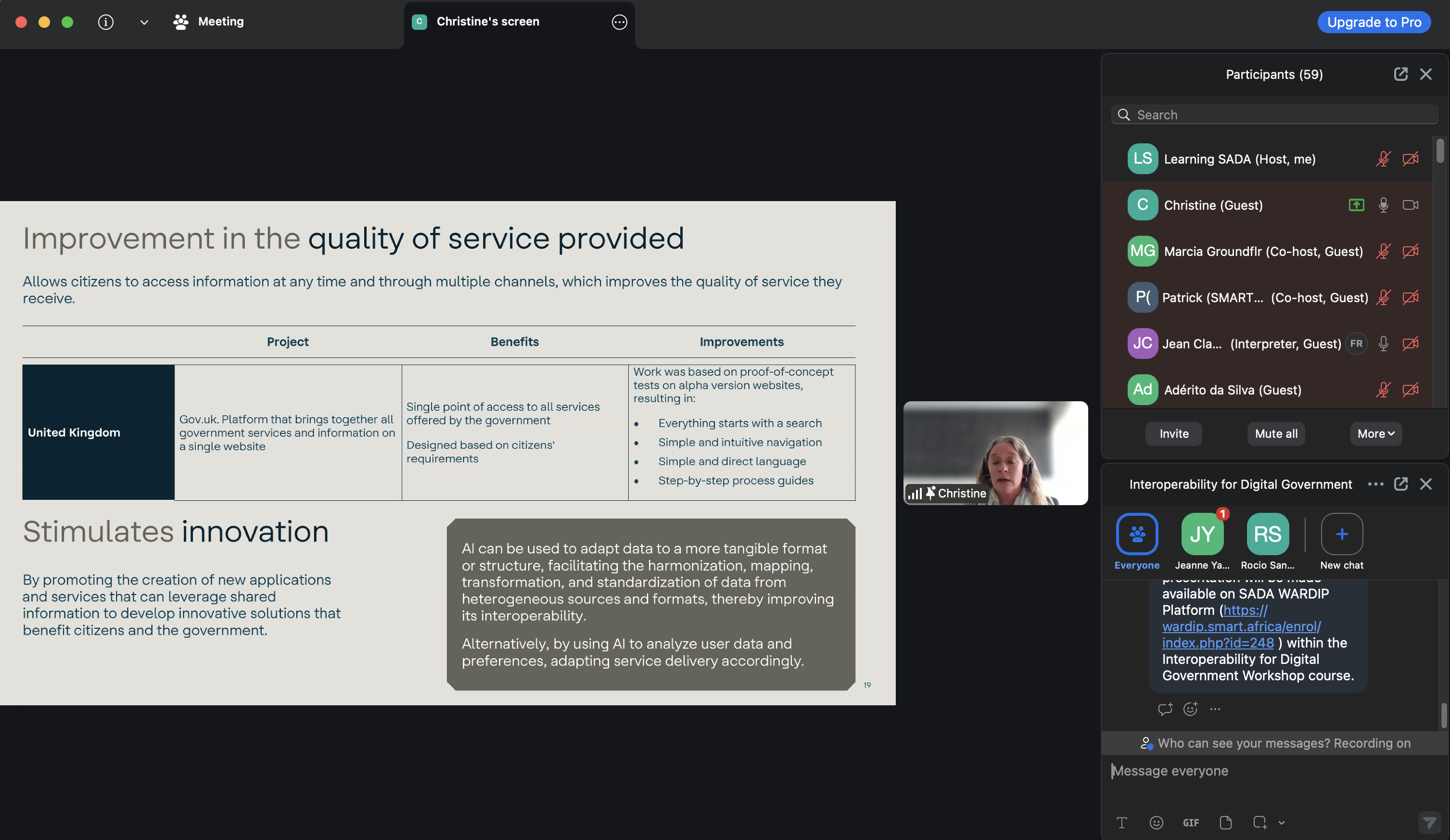Open options for Christine's screen share

(619, 22)
